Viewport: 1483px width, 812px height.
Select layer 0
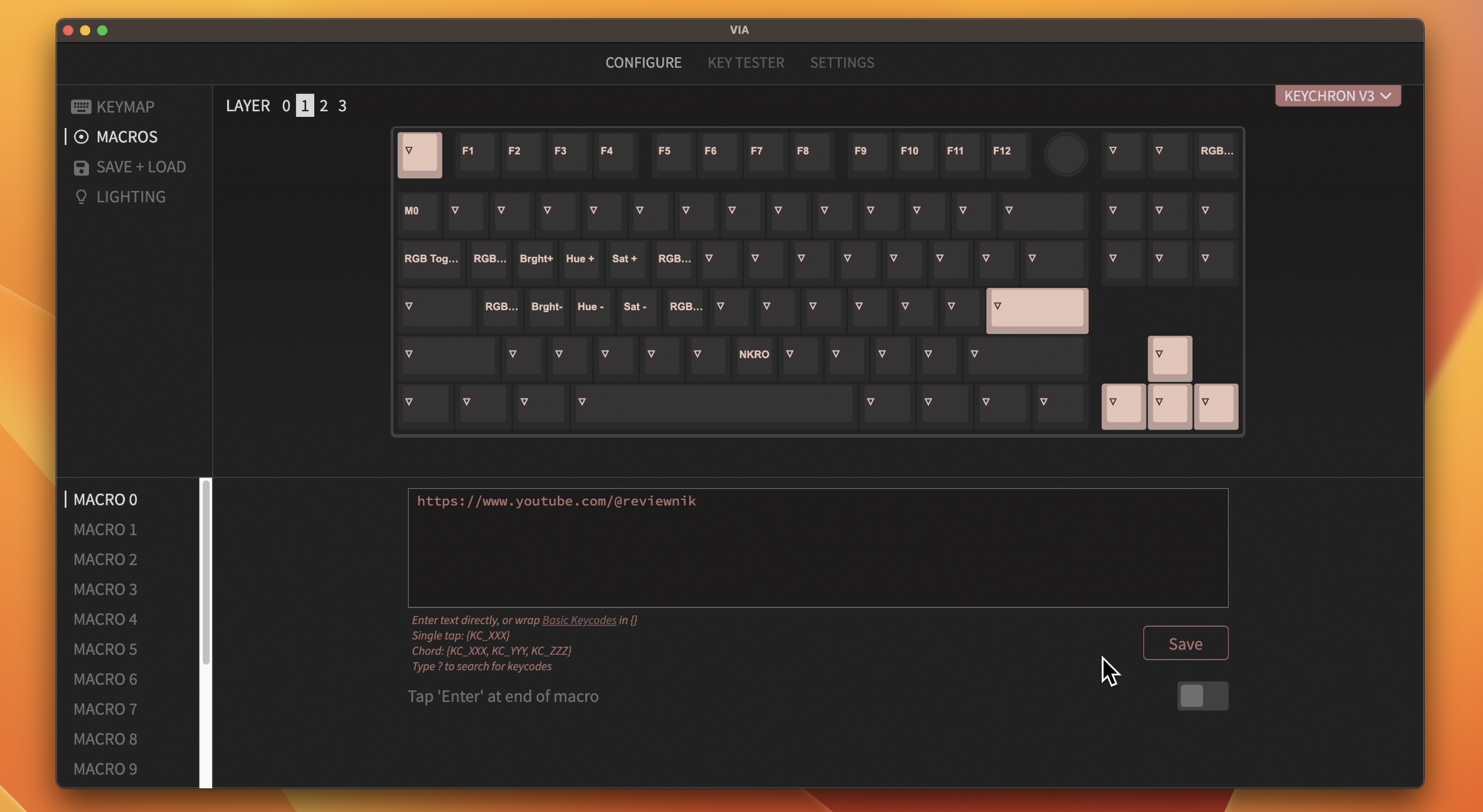[x=286, y=106]
